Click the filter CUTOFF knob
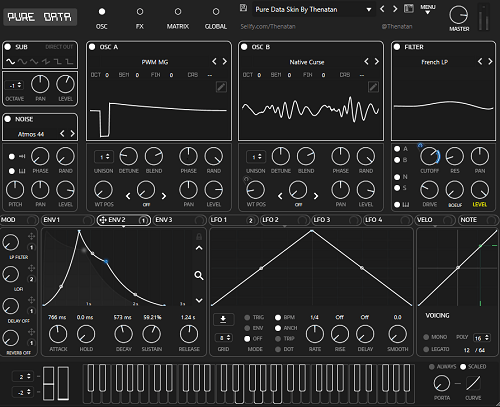The image size is (500, 407). pos(429,156)
